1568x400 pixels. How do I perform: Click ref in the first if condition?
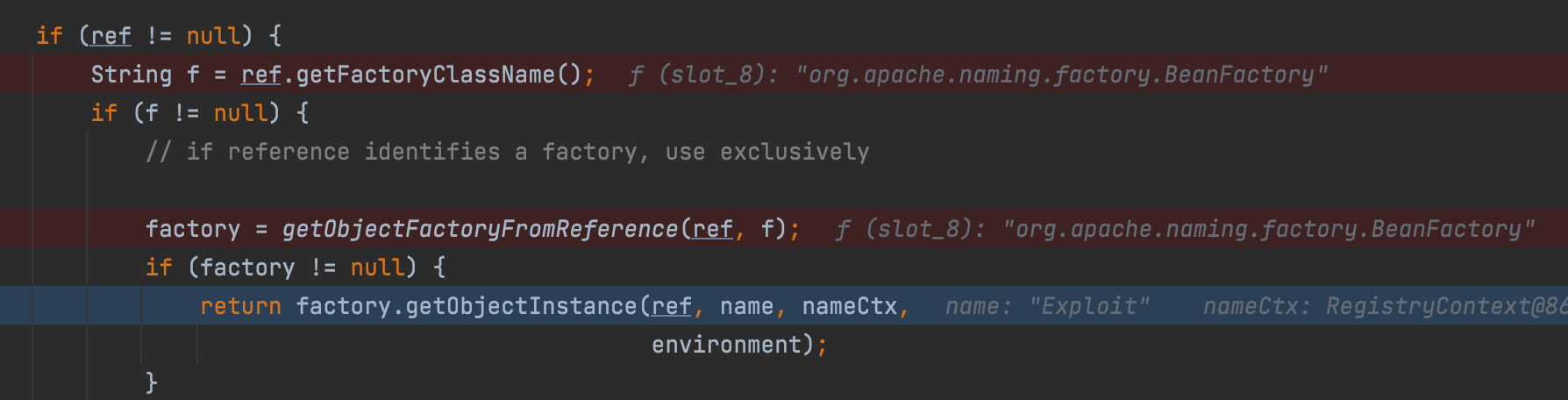110,36
